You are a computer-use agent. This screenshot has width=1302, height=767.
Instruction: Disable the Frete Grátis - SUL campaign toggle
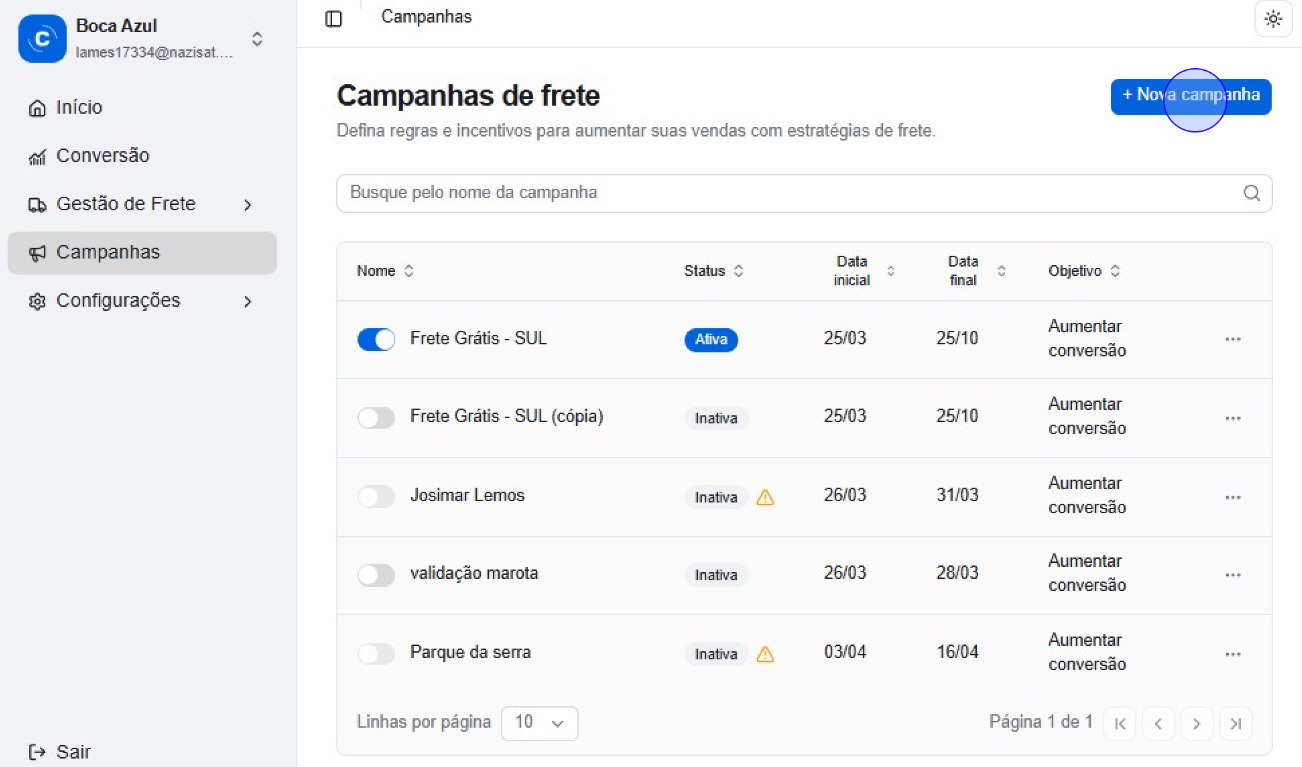[376, 340]
